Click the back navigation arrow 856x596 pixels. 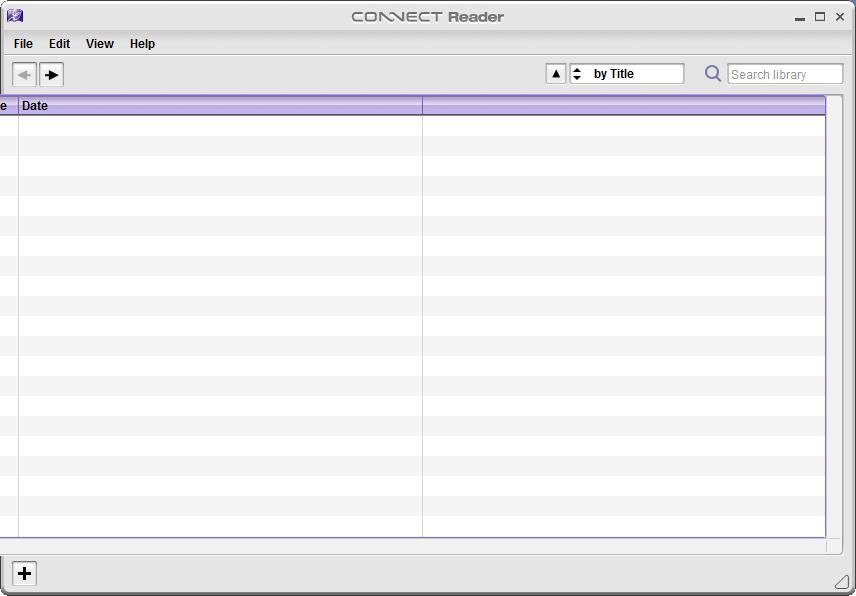pyautogui.click(x=24, y=75)
